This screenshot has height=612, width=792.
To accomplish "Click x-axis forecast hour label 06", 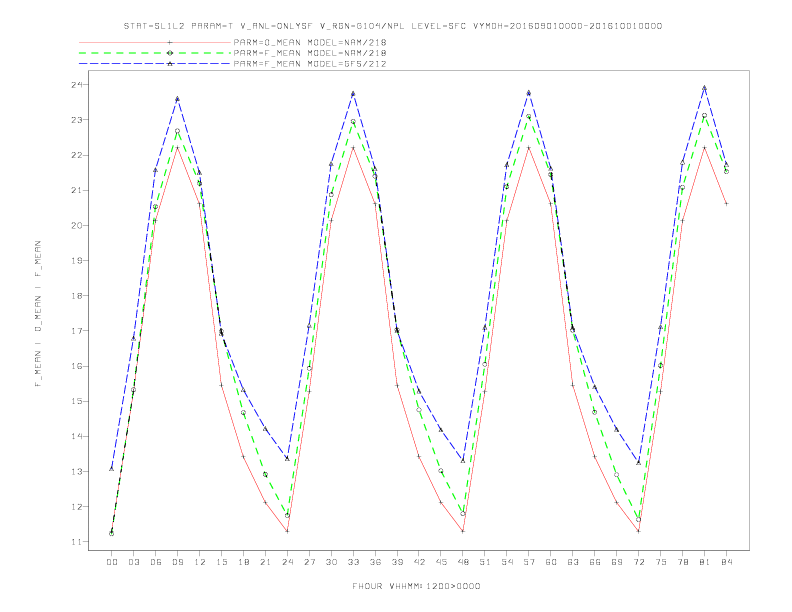I will 156,562.
